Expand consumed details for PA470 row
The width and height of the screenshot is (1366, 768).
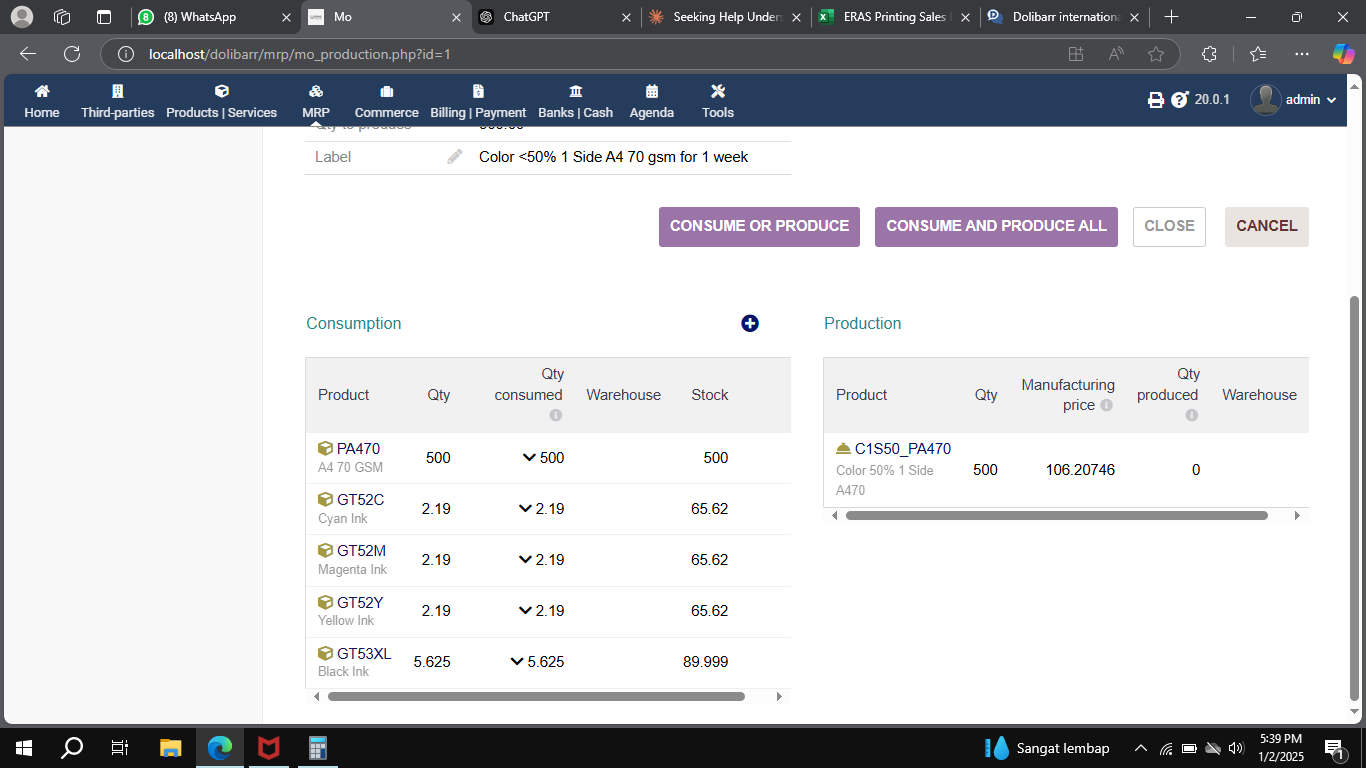(x=529, y=458)
